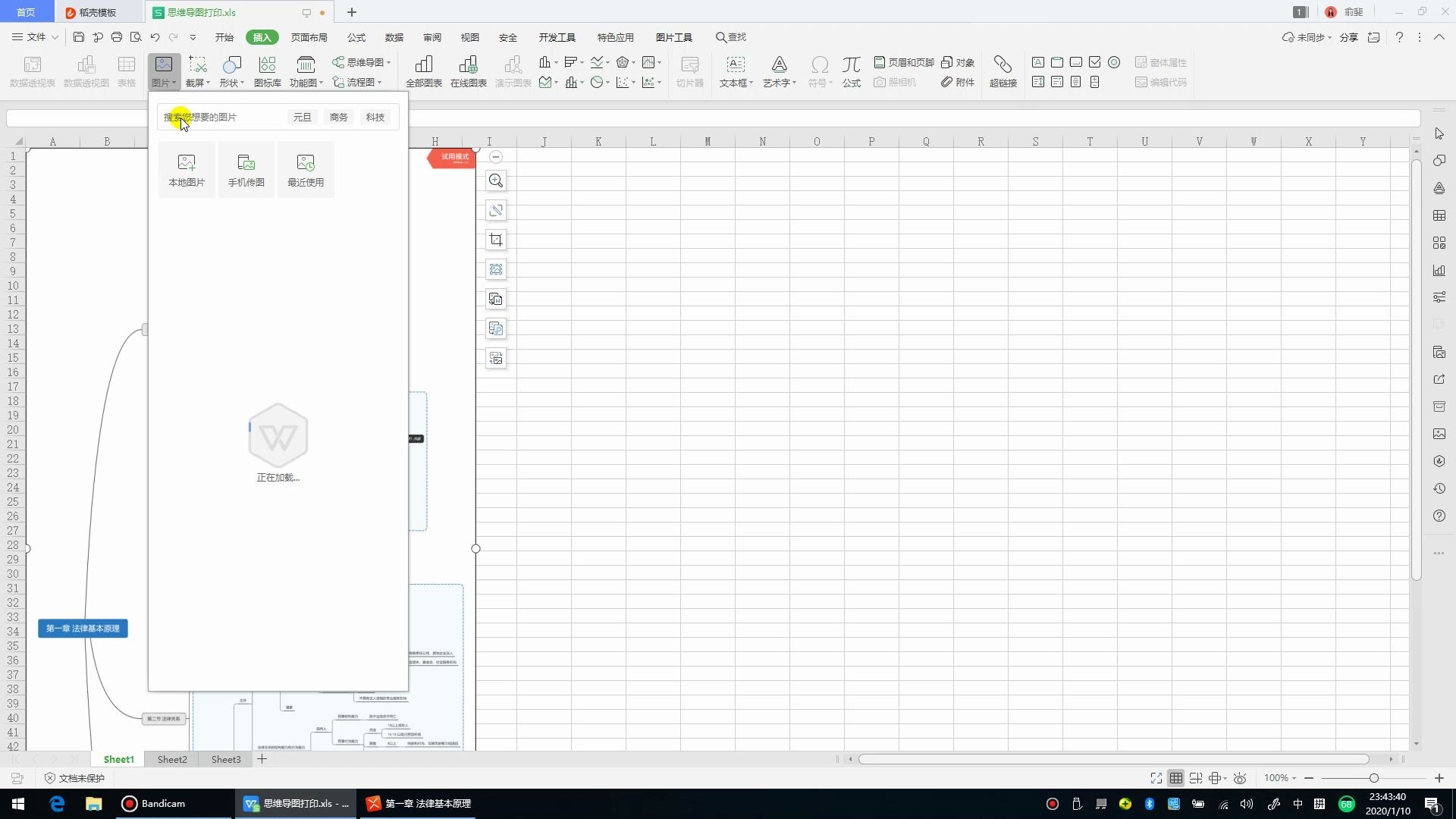Open 图标库 icon library
This screenshot has width=1456, height=819.
point(267,71)
